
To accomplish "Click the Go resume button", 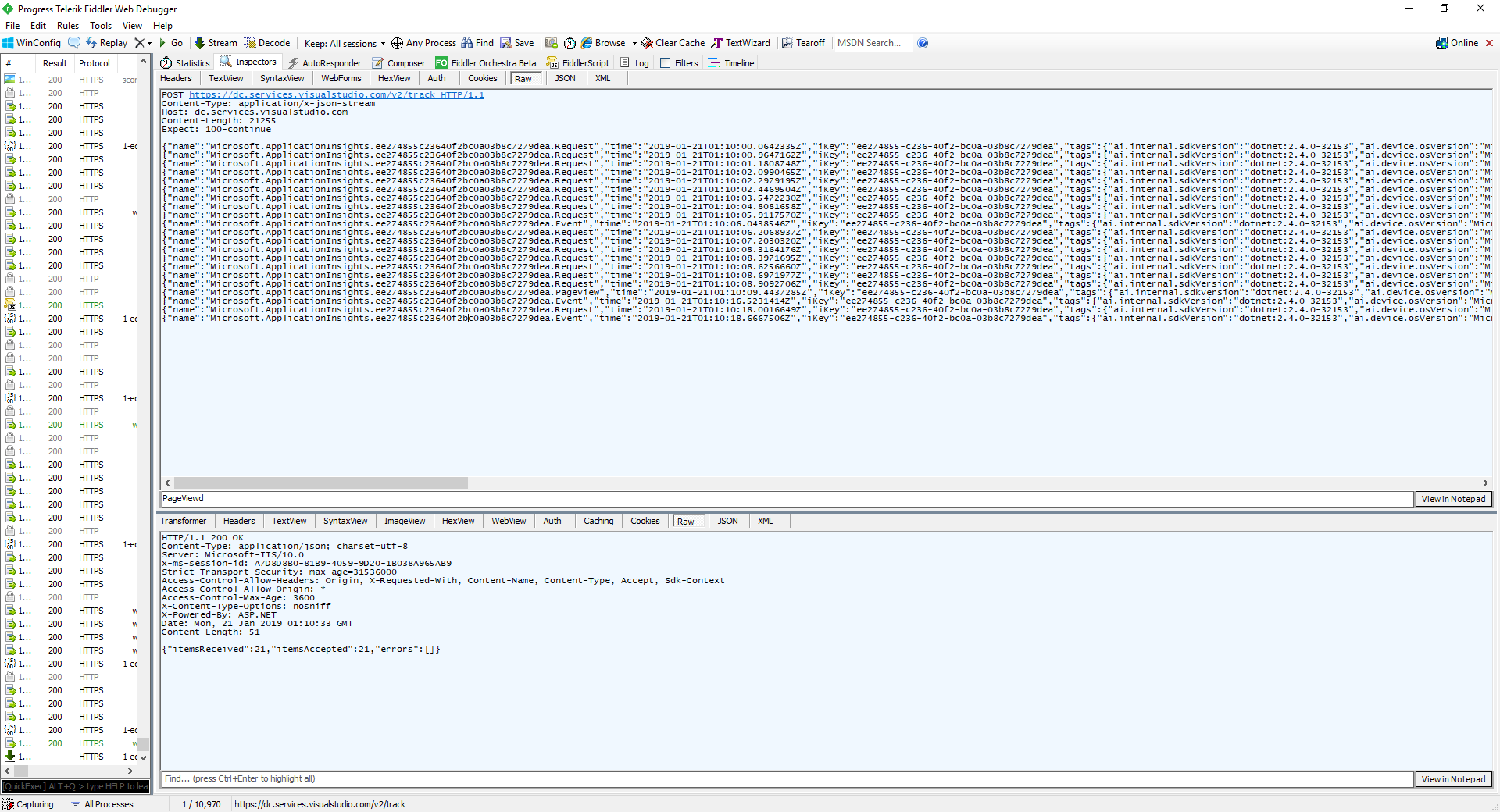I will point(171,43).
